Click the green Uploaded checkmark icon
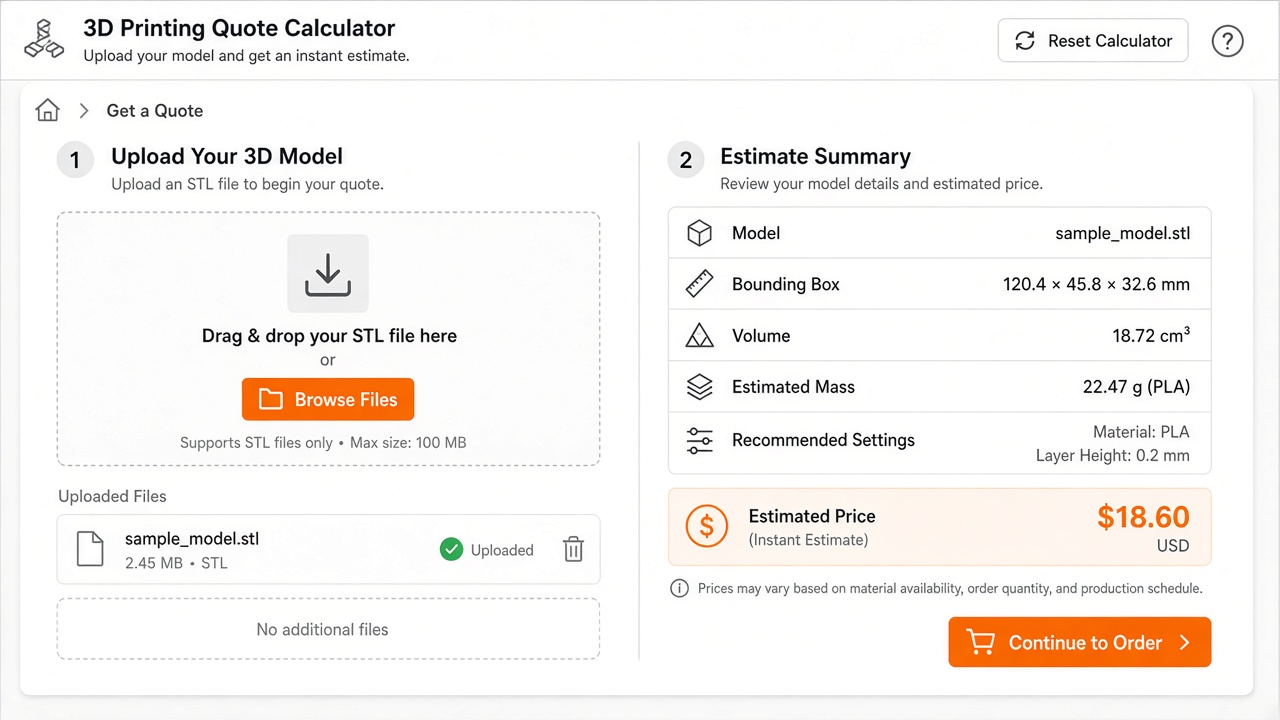 coord(452,549)
